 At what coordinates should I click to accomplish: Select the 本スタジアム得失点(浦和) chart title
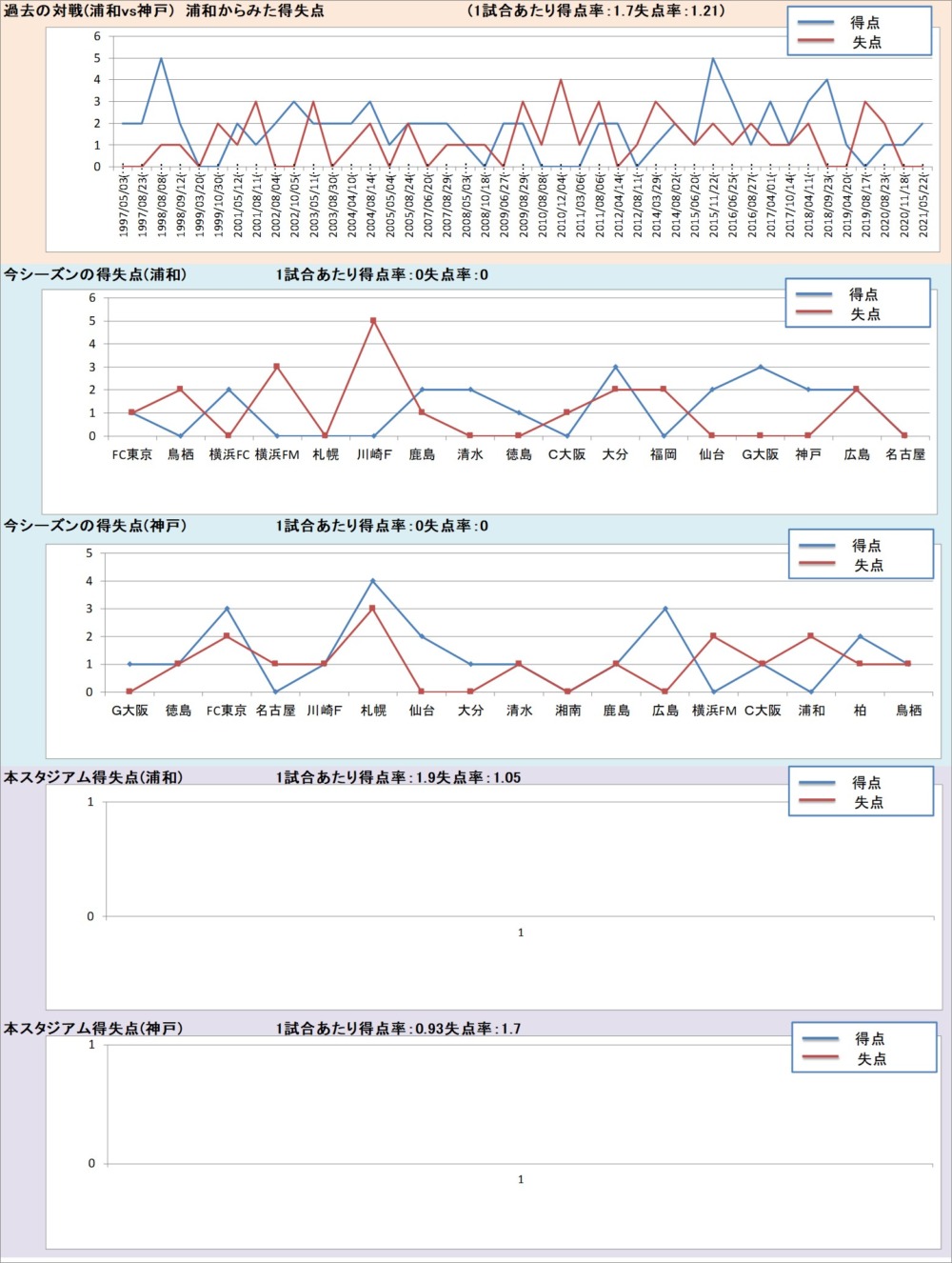pos(93,777)
